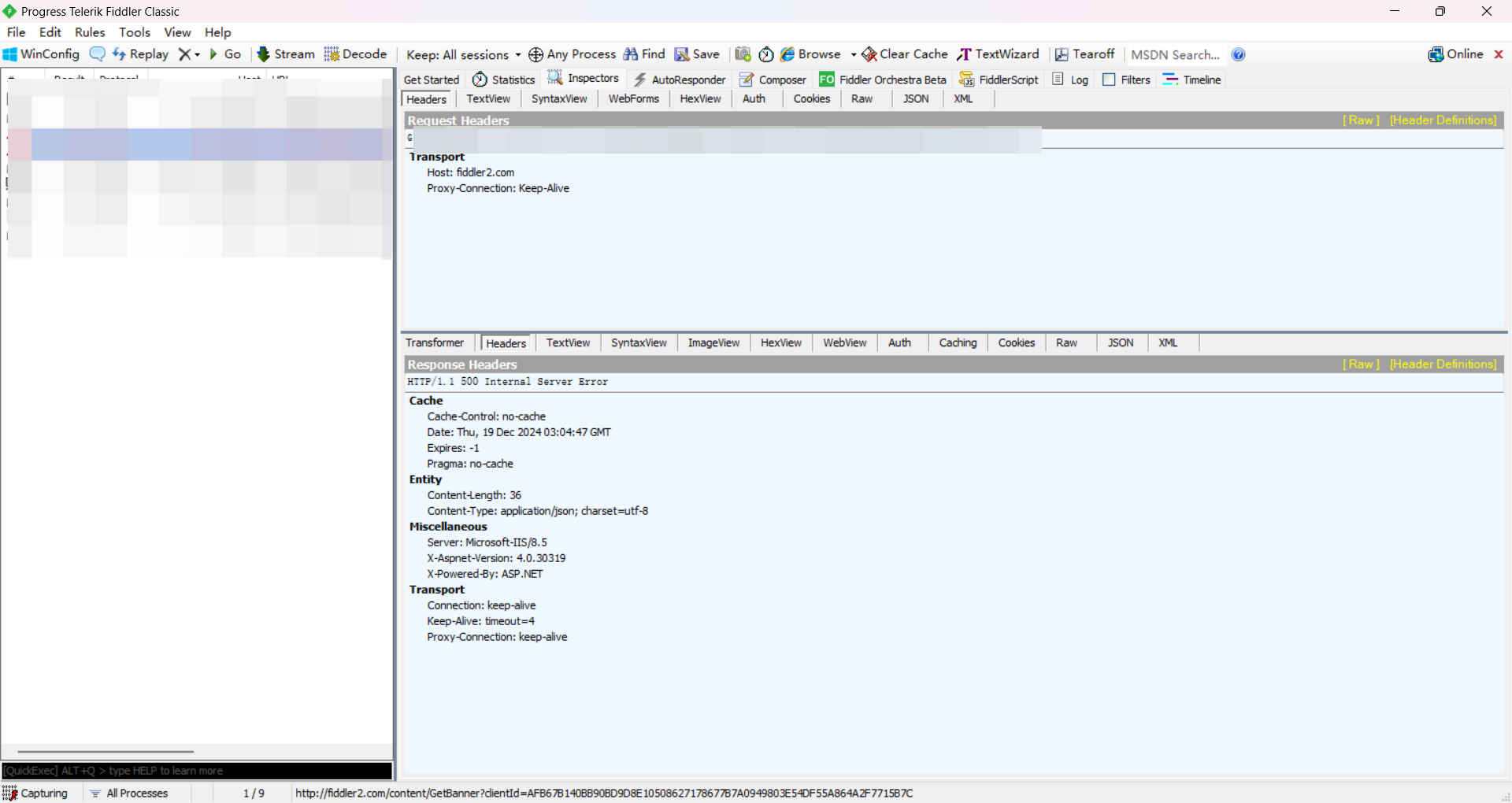The width and height of the screenshot is (1512, 803).
Task: Select request JSON inspector tab
Action: coord(916,98)
